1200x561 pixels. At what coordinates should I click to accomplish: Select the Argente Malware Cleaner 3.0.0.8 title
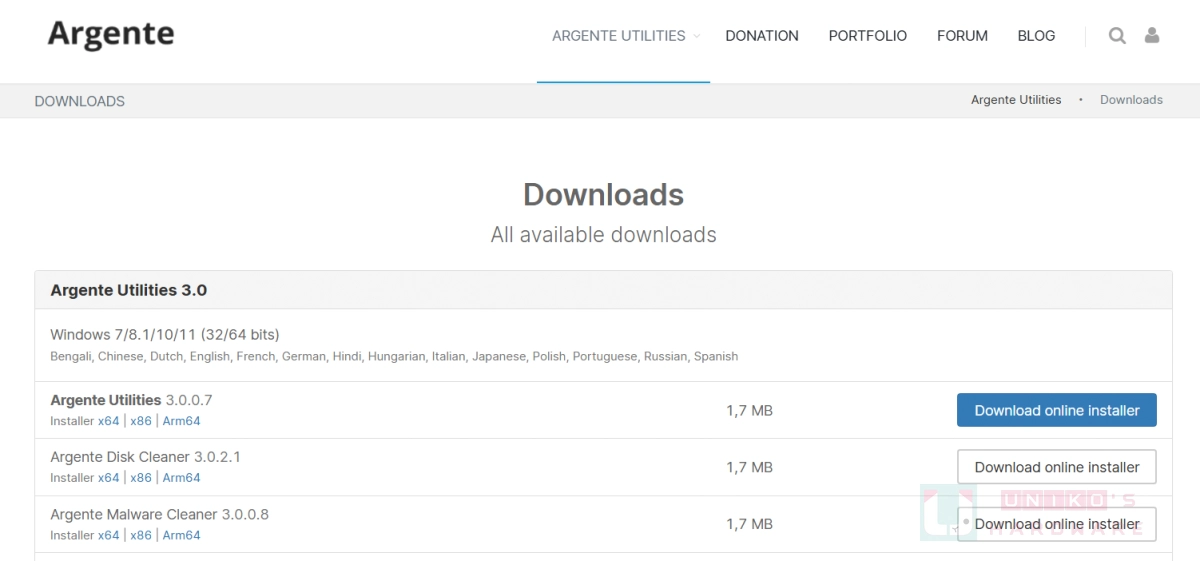159,514
